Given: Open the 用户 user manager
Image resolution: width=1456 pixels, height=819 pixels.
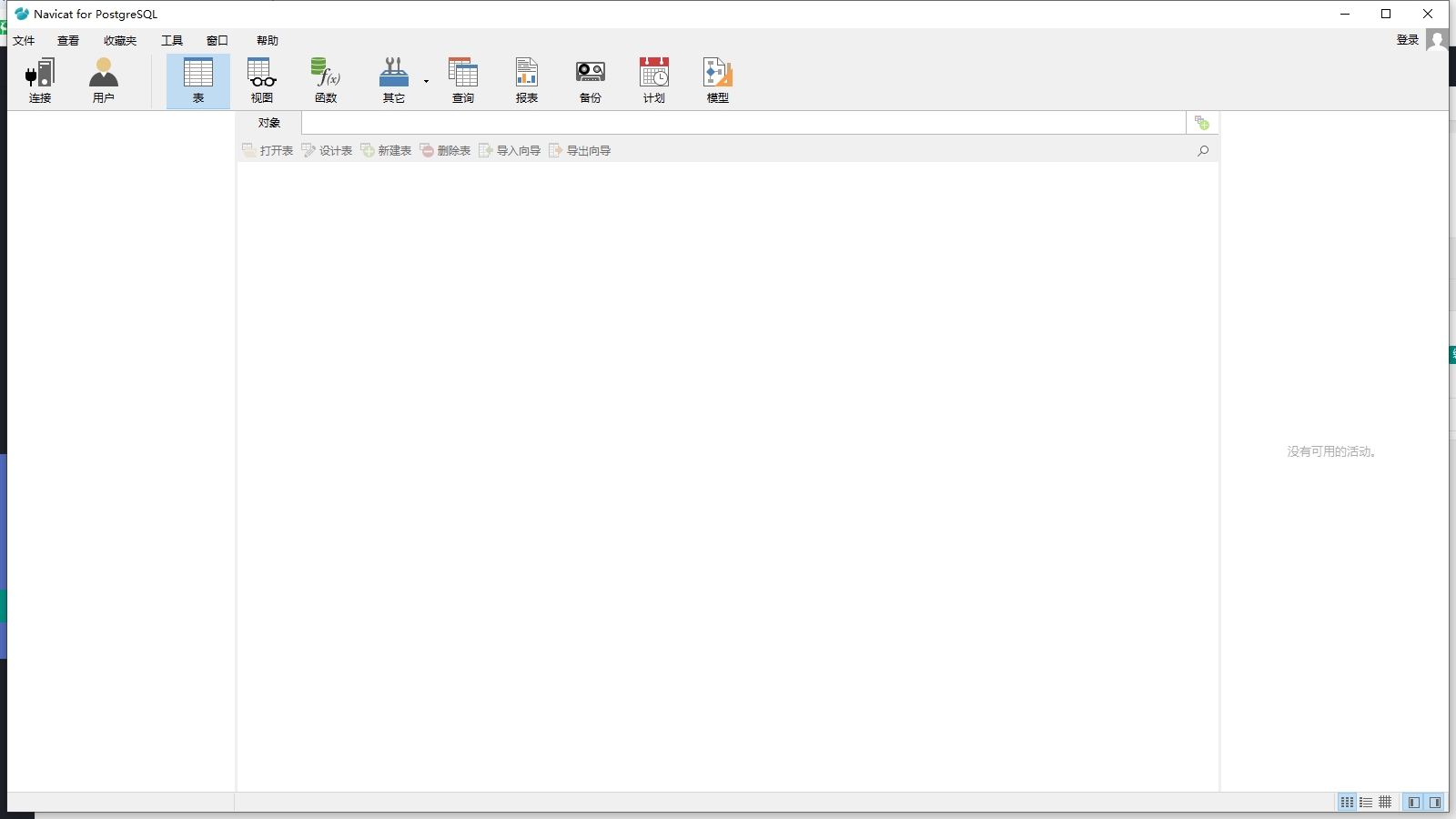Looking at the screenshot, I should (x=104, y=81).
